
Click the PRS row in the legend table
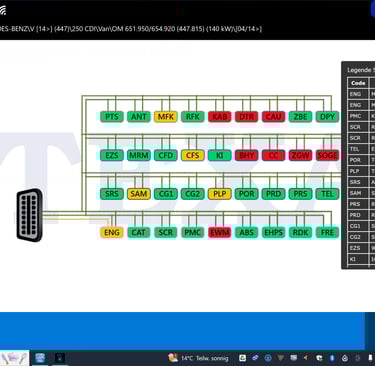(361, 204)
